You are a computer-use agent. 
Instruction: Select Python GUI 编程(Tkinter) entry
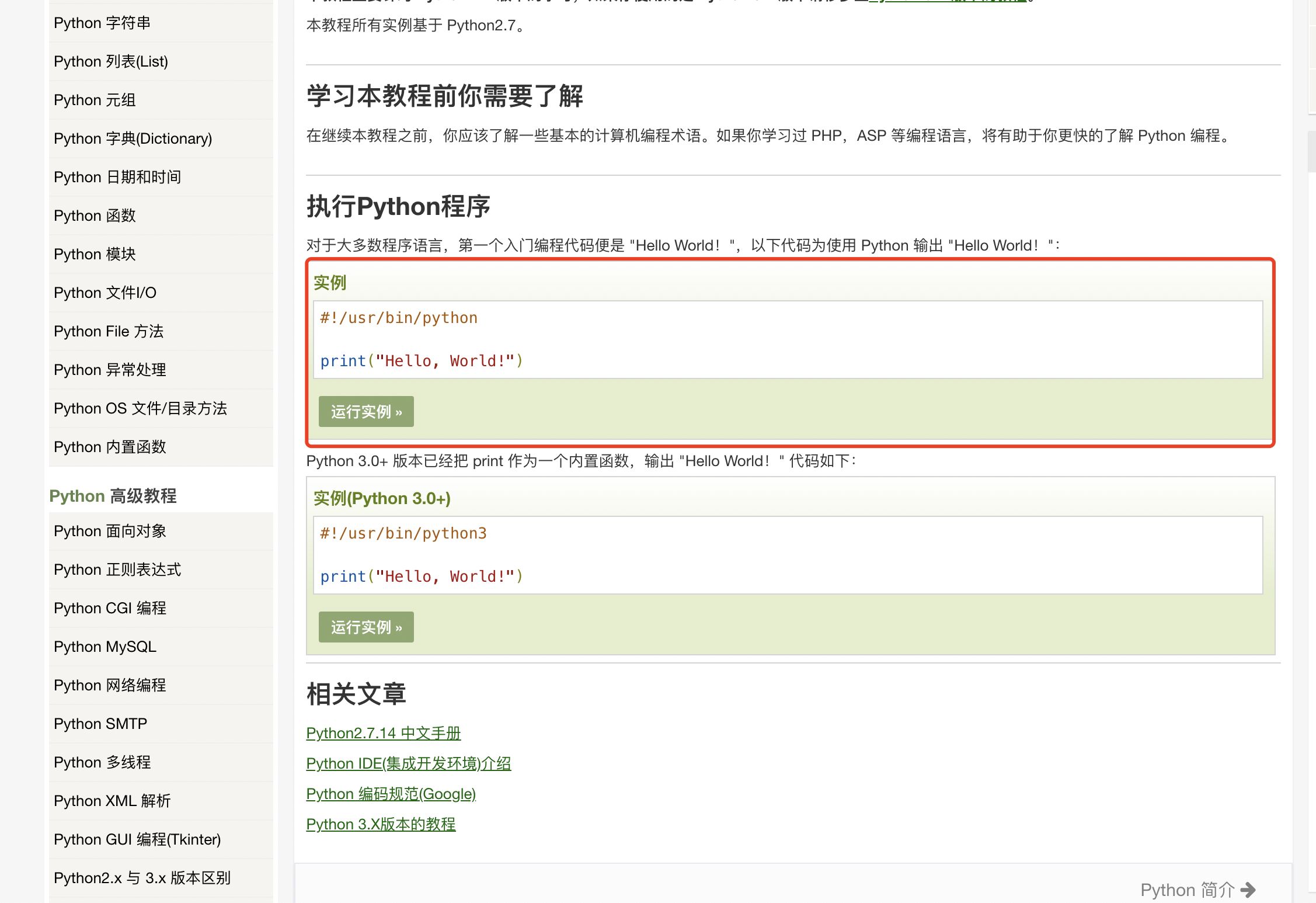point(137,839)
